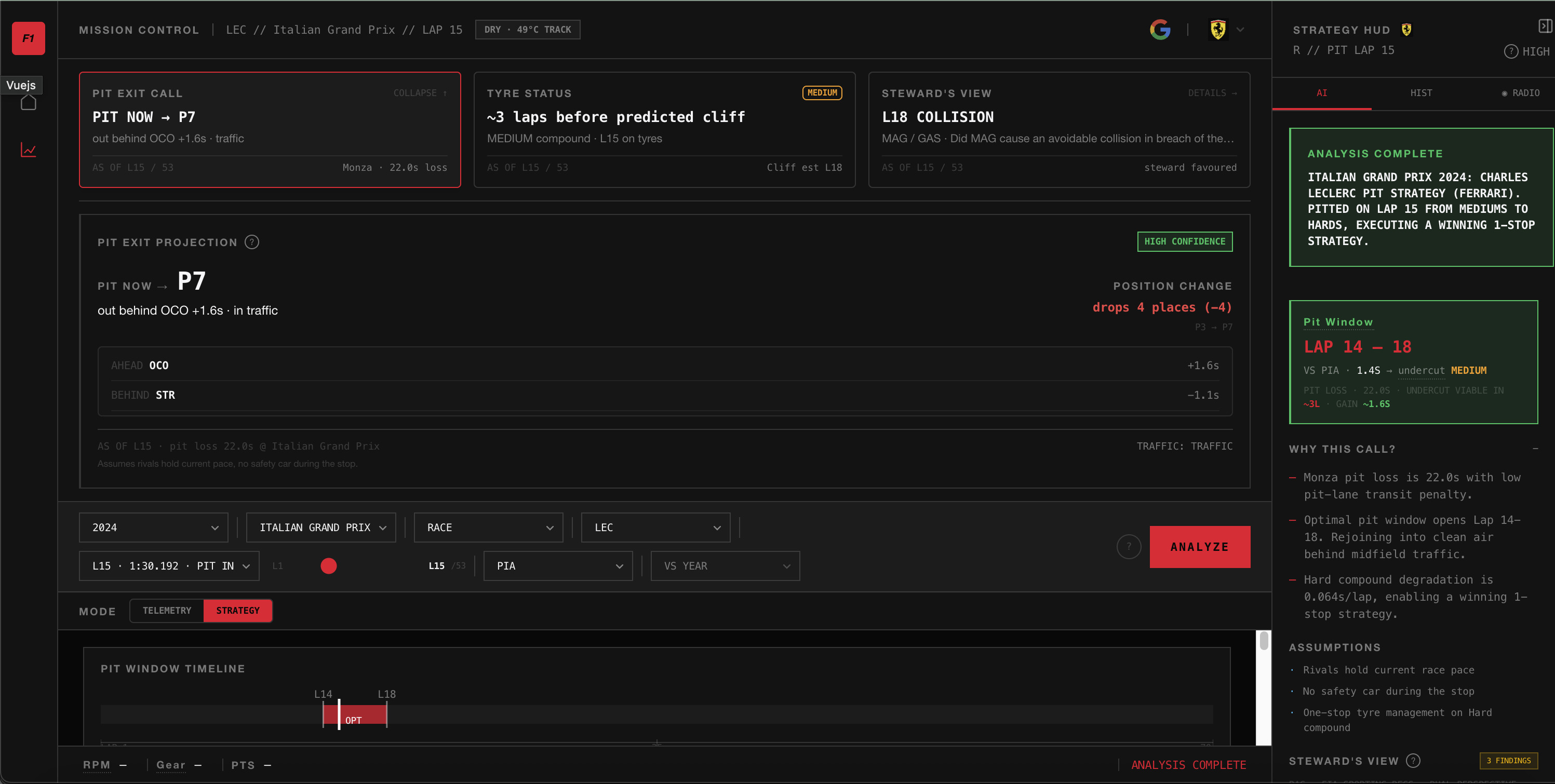Click the AHEAD OCO row
This screenshot has width=1555, height=784.
click(x=665, y=365)
